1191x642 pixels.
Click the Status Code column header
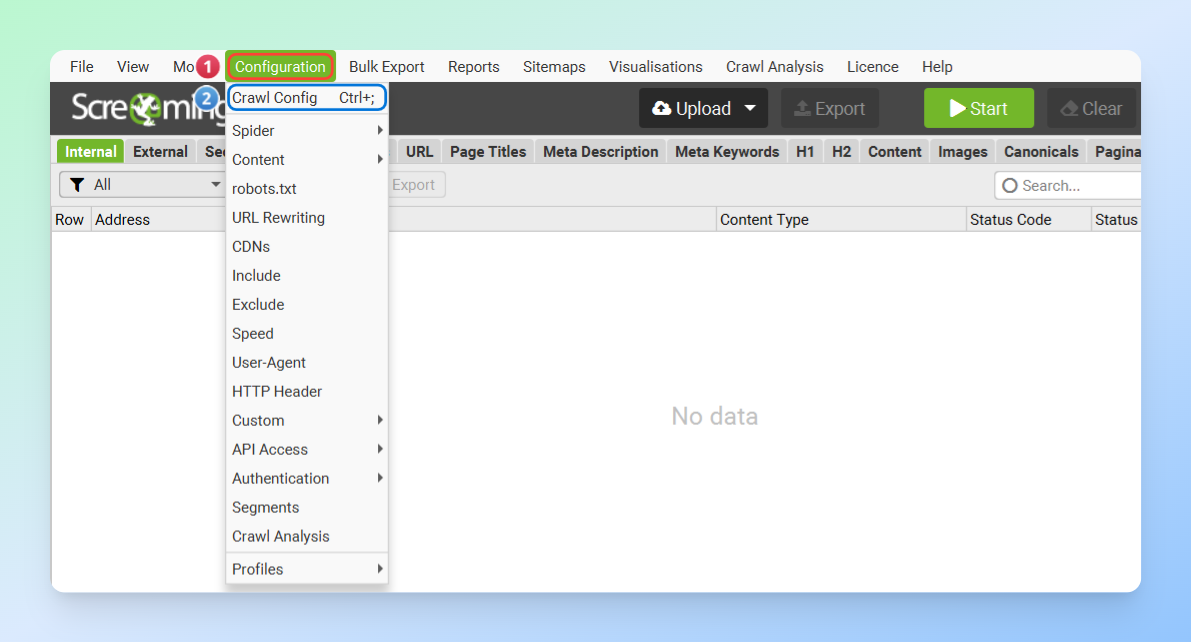coord(1010,220)
